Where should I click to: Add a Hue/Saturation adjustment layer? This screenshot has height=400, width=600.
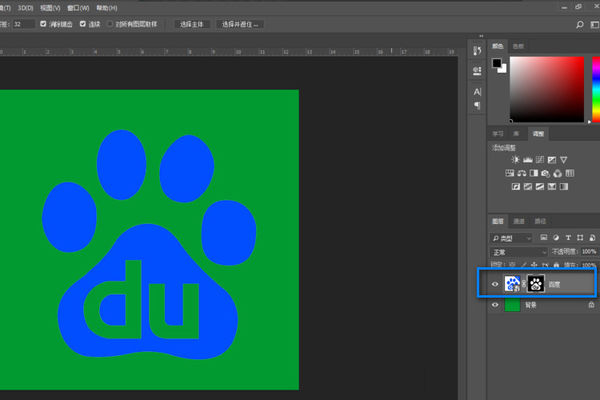tap(510, 173)
